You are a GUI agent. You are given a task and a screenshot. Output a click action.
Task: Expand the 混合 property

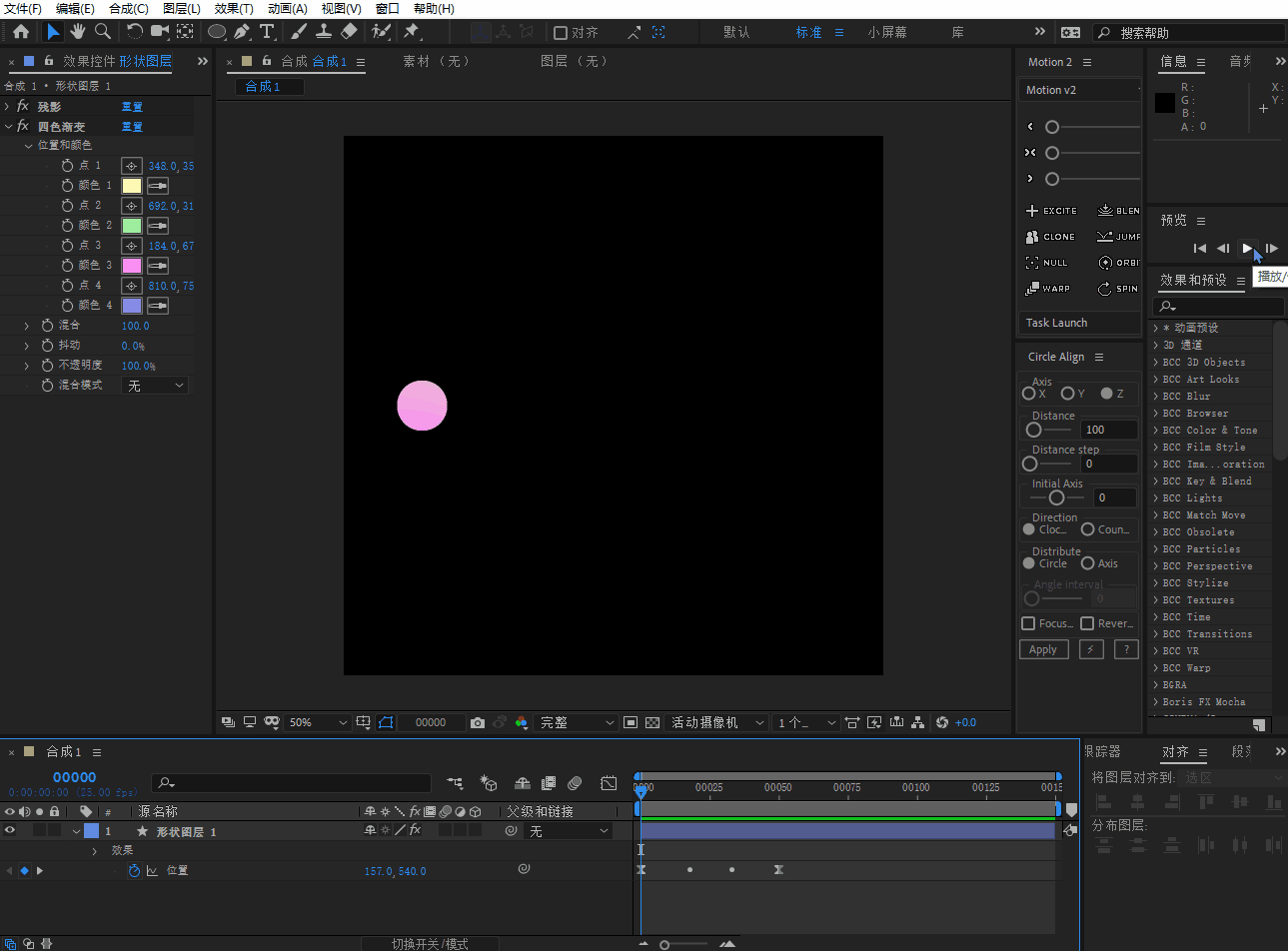pyautogui.click(x=27, y=326)
